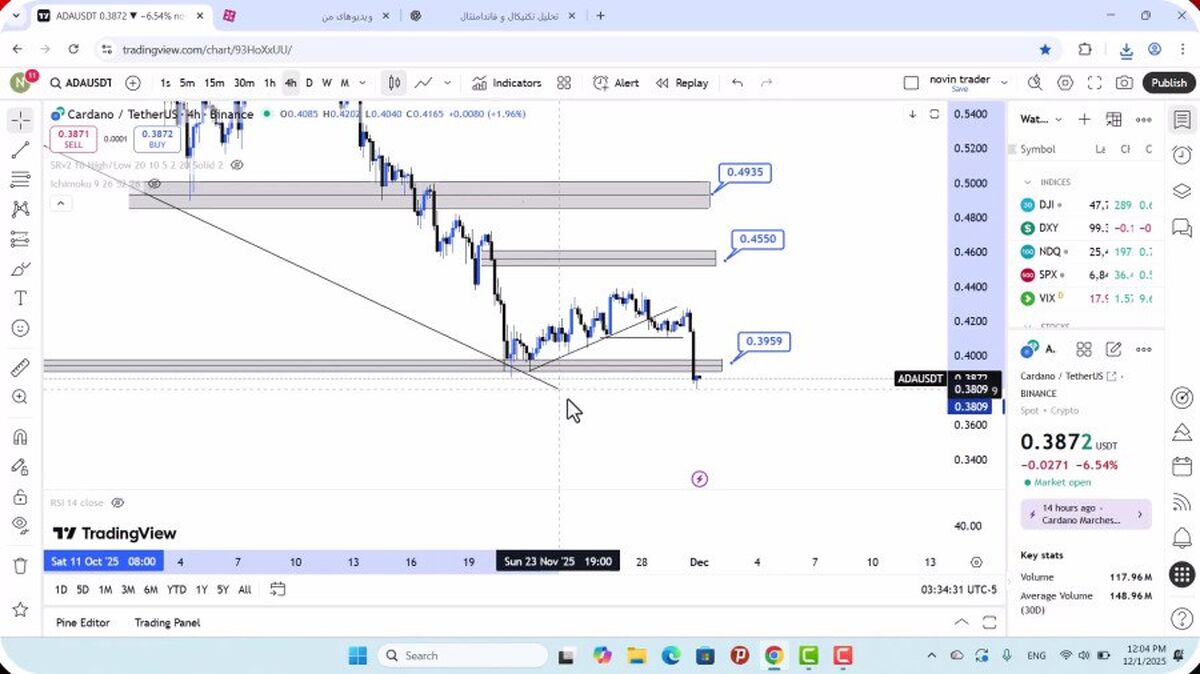Open the forecasting and measurement tools

[x=20, y=239]
